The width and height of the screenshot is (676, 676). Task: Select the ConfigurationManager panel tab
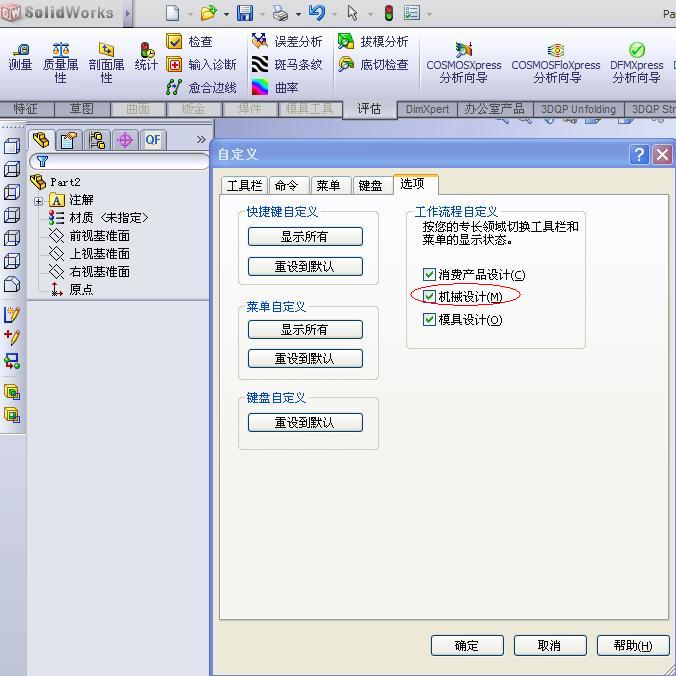tap(97, 140)
